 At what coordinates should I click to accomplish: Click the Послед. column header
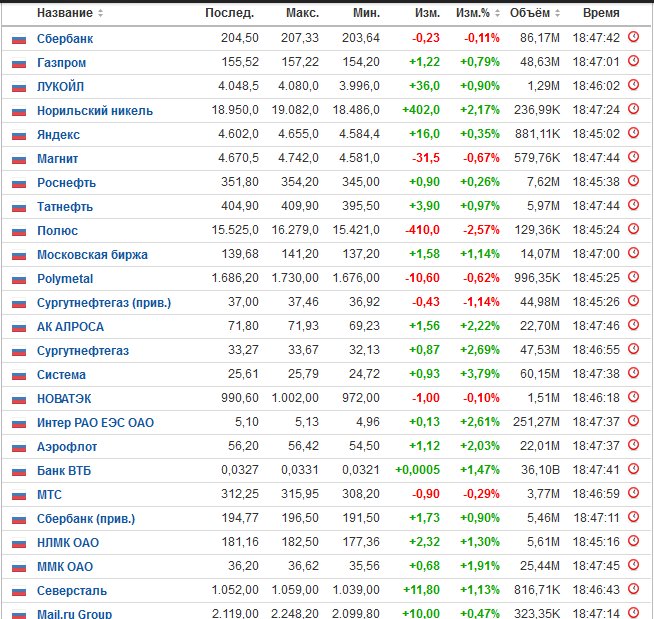click(229, 13)
